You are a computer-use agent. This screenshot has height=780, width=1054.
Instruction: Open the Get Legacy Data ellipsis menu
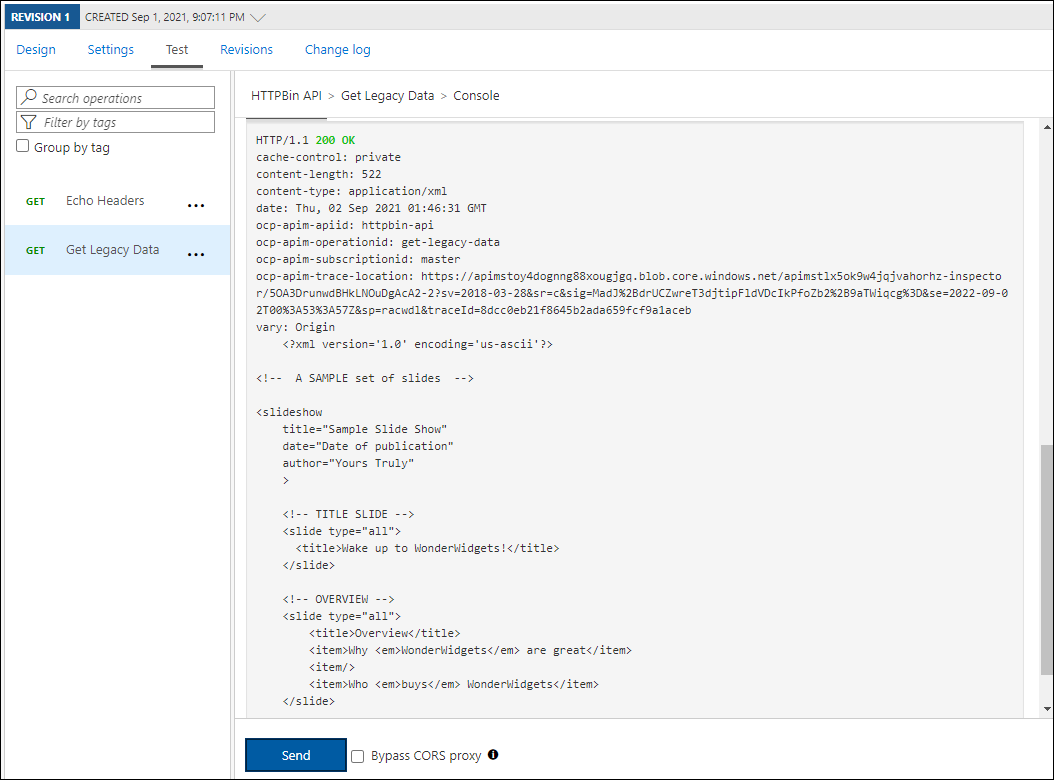tap(196, 253)
